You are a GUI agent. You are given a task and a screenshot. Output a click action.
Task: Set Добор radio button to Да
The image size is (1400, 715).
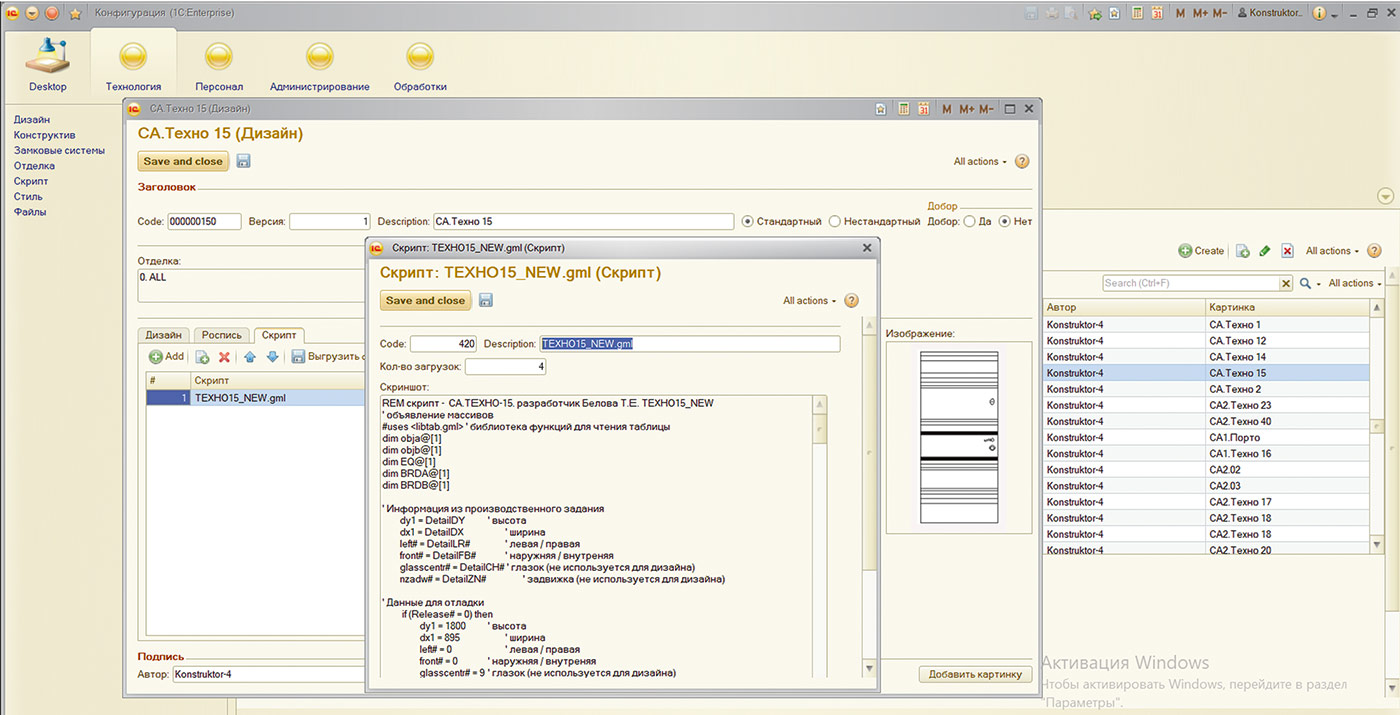click(969, 222)
